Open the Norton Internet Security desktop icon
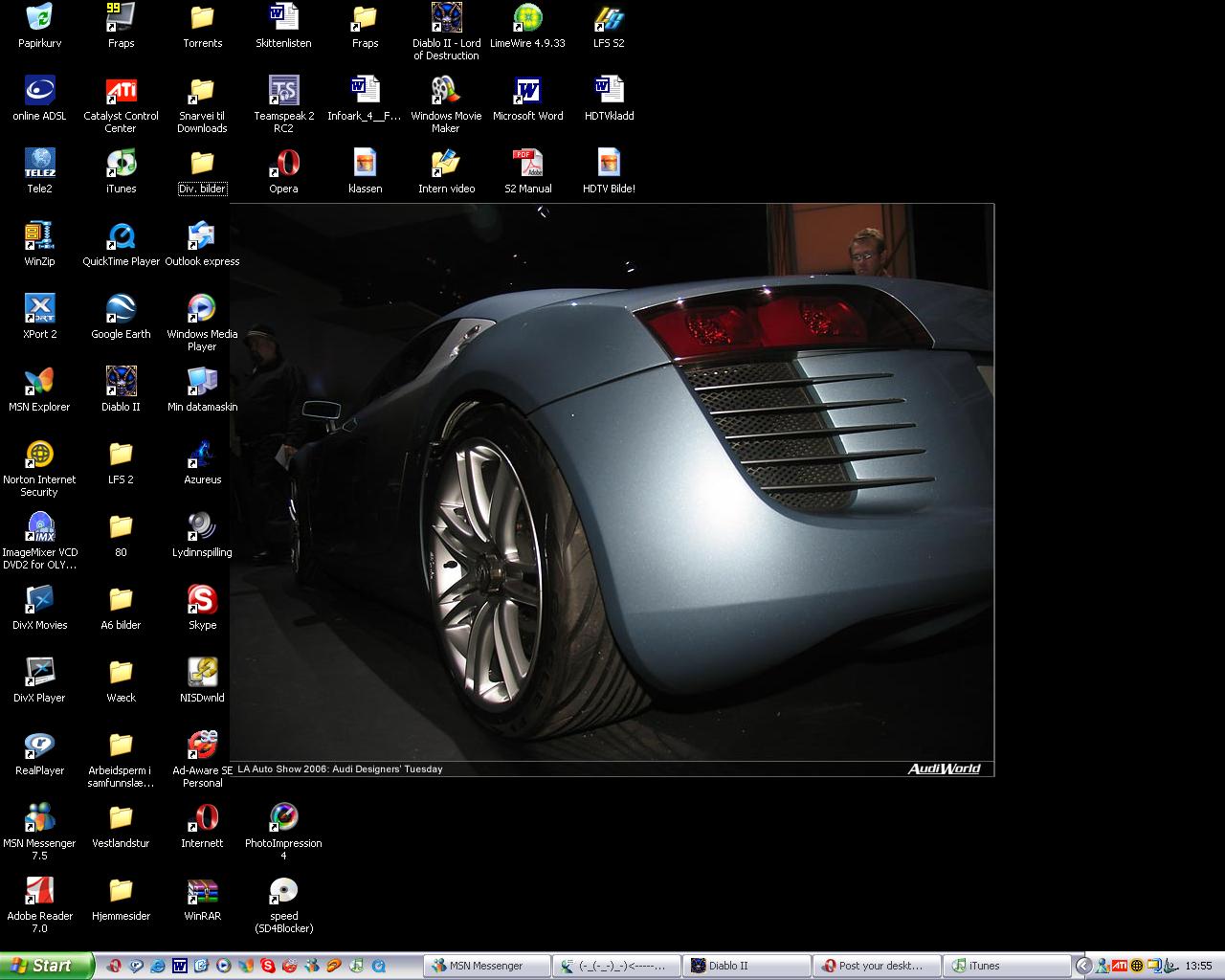Screen dimensions: 1225x980 (x=39, y=455)
